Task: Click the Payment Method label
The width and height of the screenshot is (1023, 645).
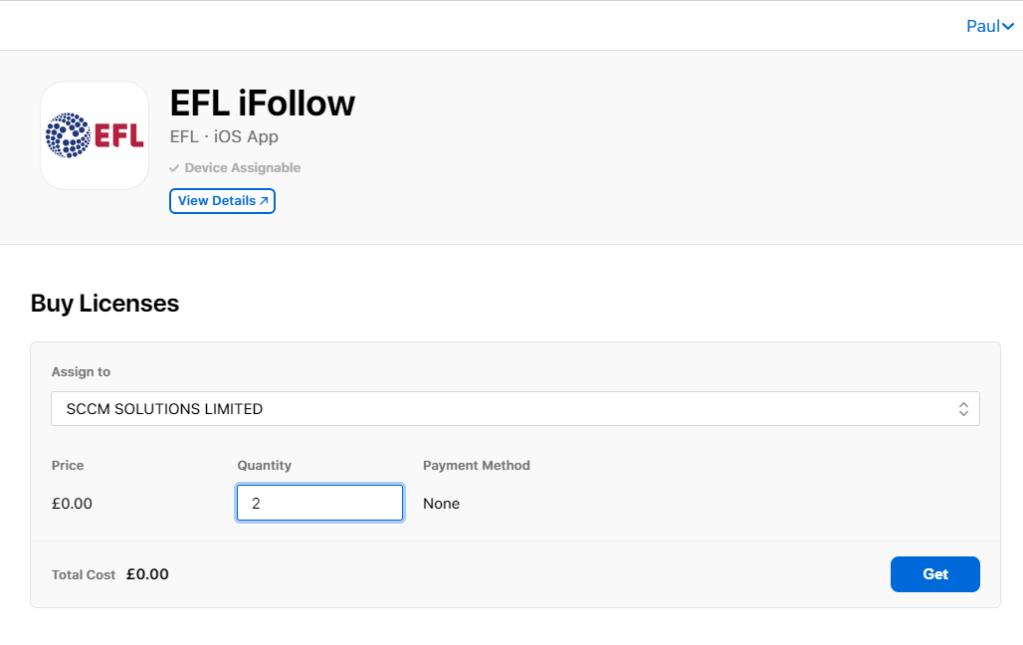Action: tap(476, 465)
